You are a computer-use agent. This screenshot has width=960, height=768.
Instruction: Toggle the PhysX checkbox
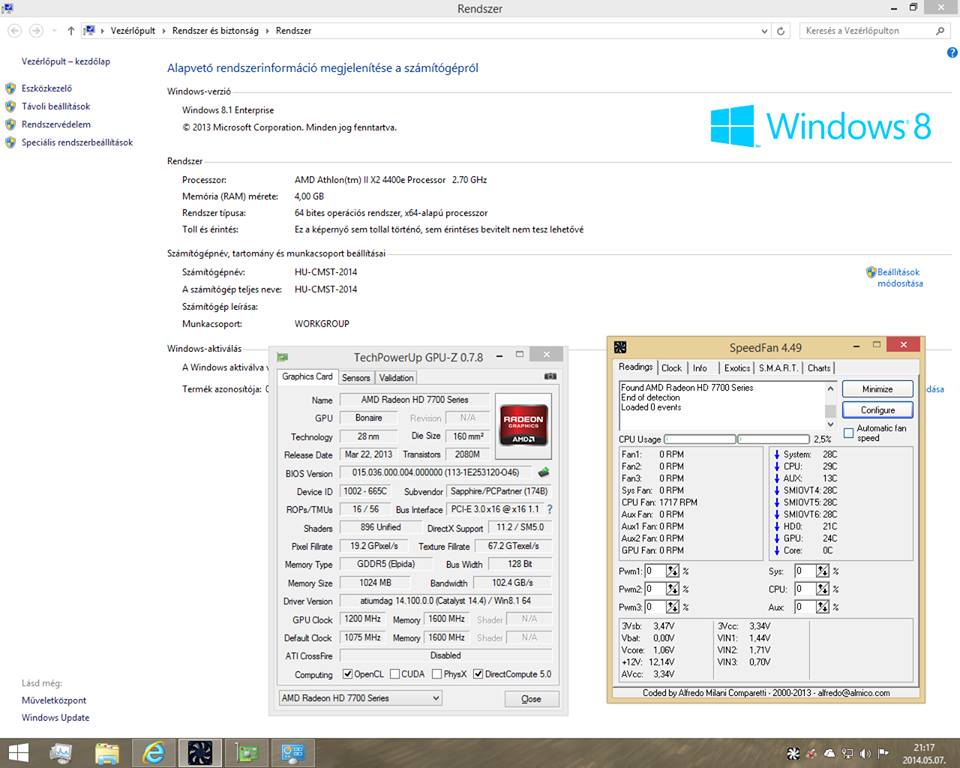coord(437,674)
